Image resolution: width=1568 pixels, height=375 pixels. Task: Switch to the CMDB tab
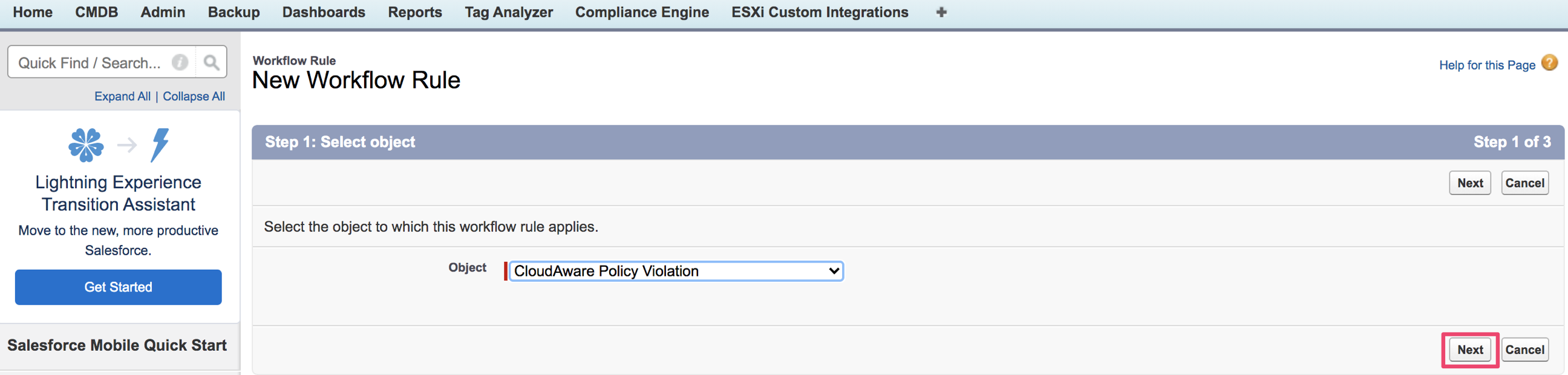pos(96,12)
